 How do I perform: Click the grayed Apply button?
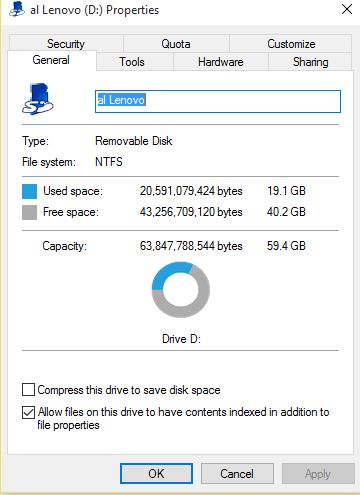(318, 473)
